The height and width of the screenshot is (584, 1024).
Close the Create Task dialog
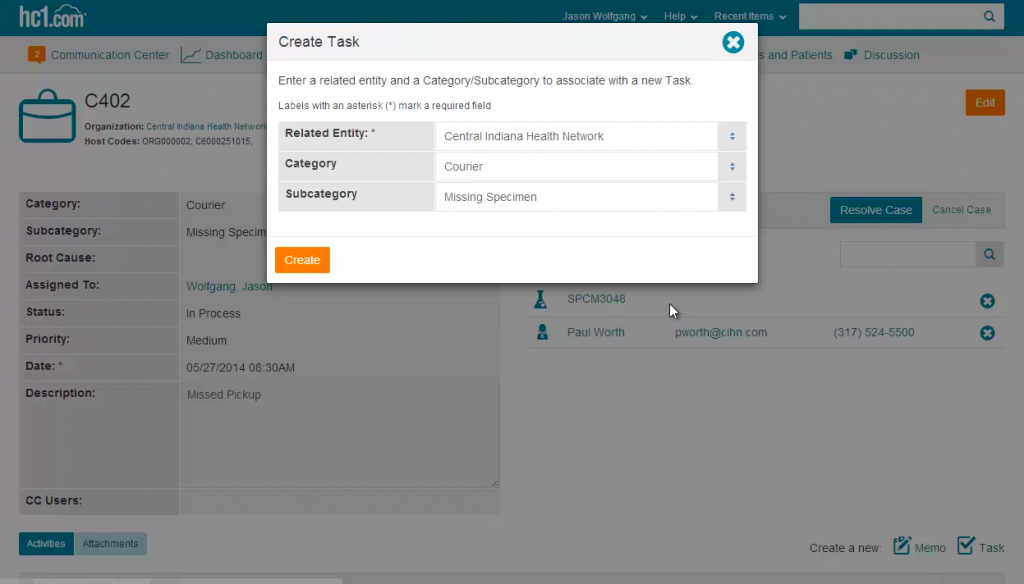click(x=733, y=42)
